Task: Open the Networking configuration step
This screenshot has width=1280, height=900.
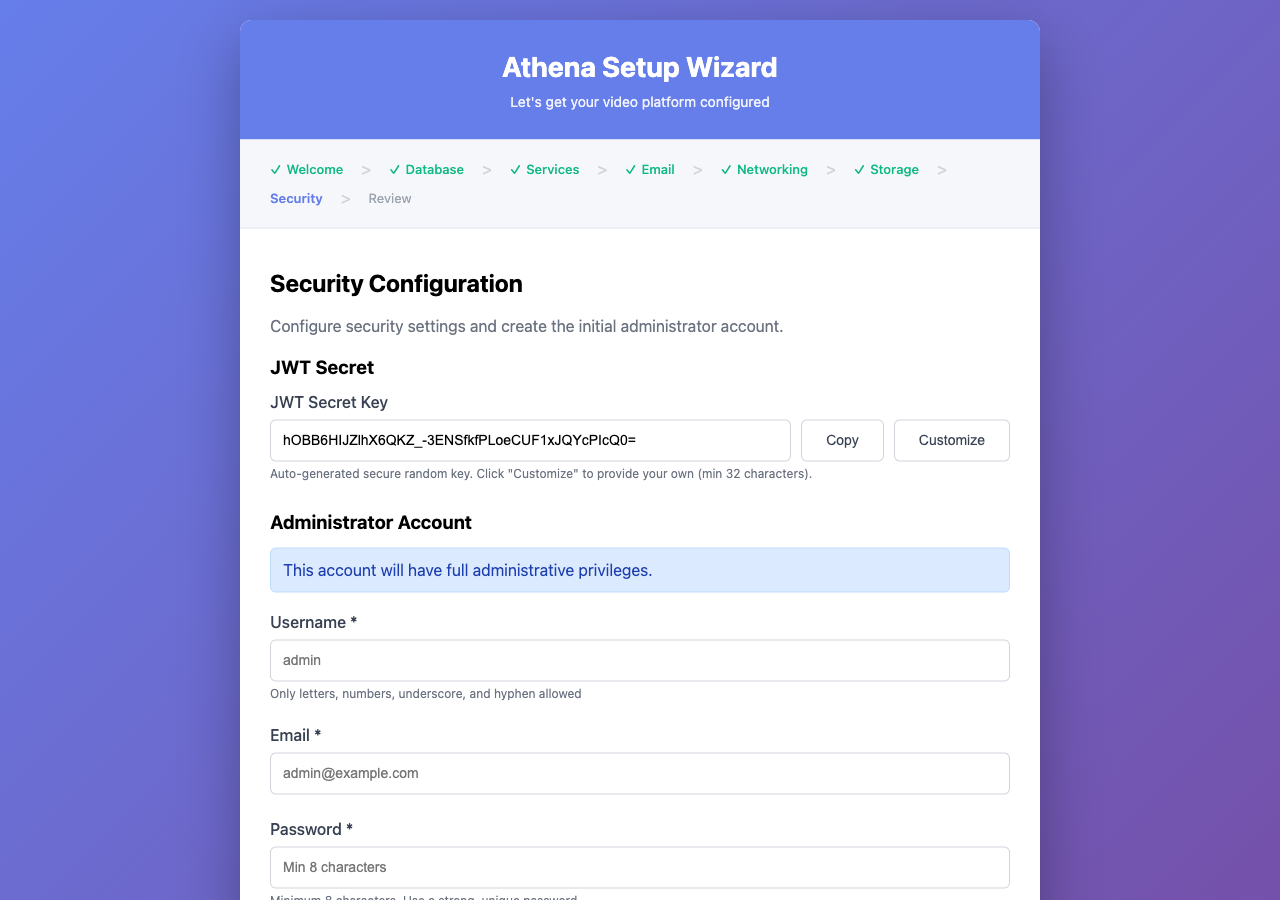Action: (772, 169)
